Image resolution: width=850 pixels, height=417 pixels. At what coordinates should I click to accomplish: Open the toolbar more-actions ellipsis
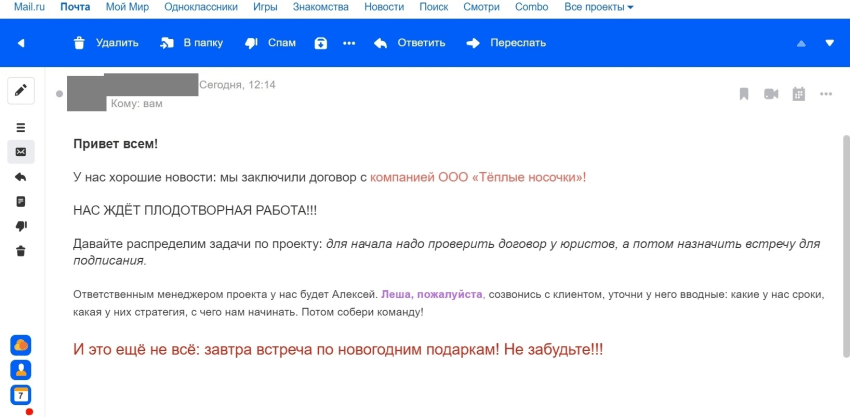(349, 43)
